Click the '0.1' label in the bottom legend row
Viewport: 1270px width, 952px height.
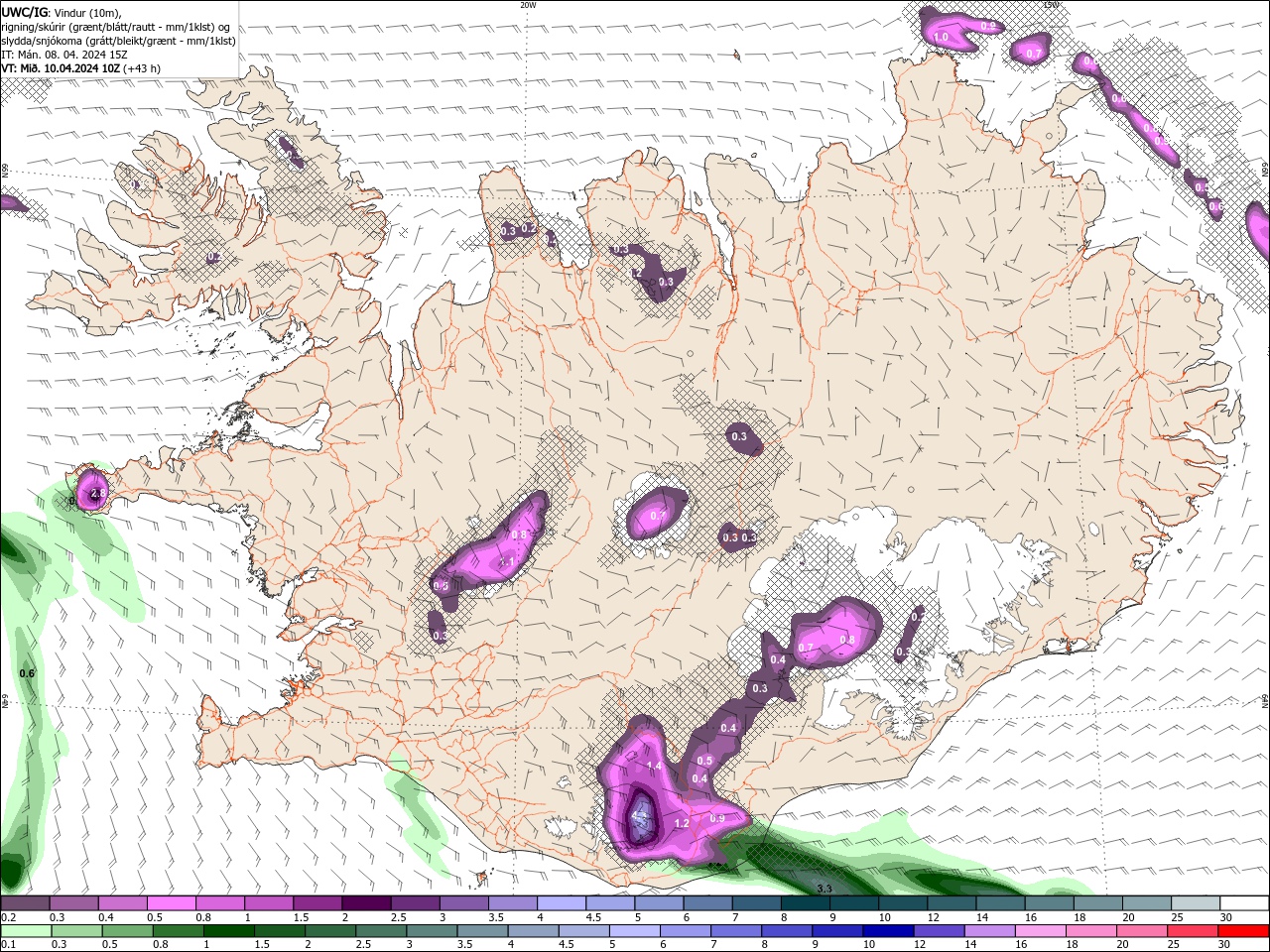[8, 945]
